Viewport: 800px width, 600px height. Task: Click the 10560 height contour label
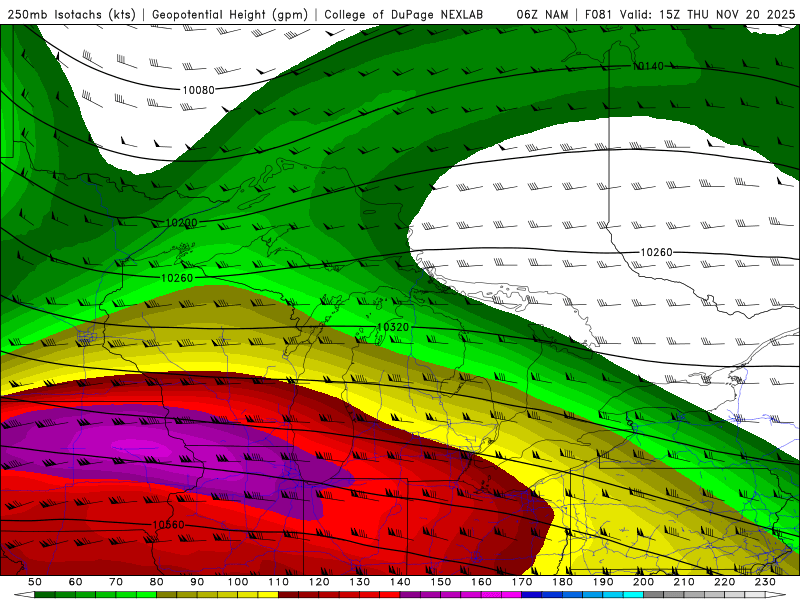(168, 525)
